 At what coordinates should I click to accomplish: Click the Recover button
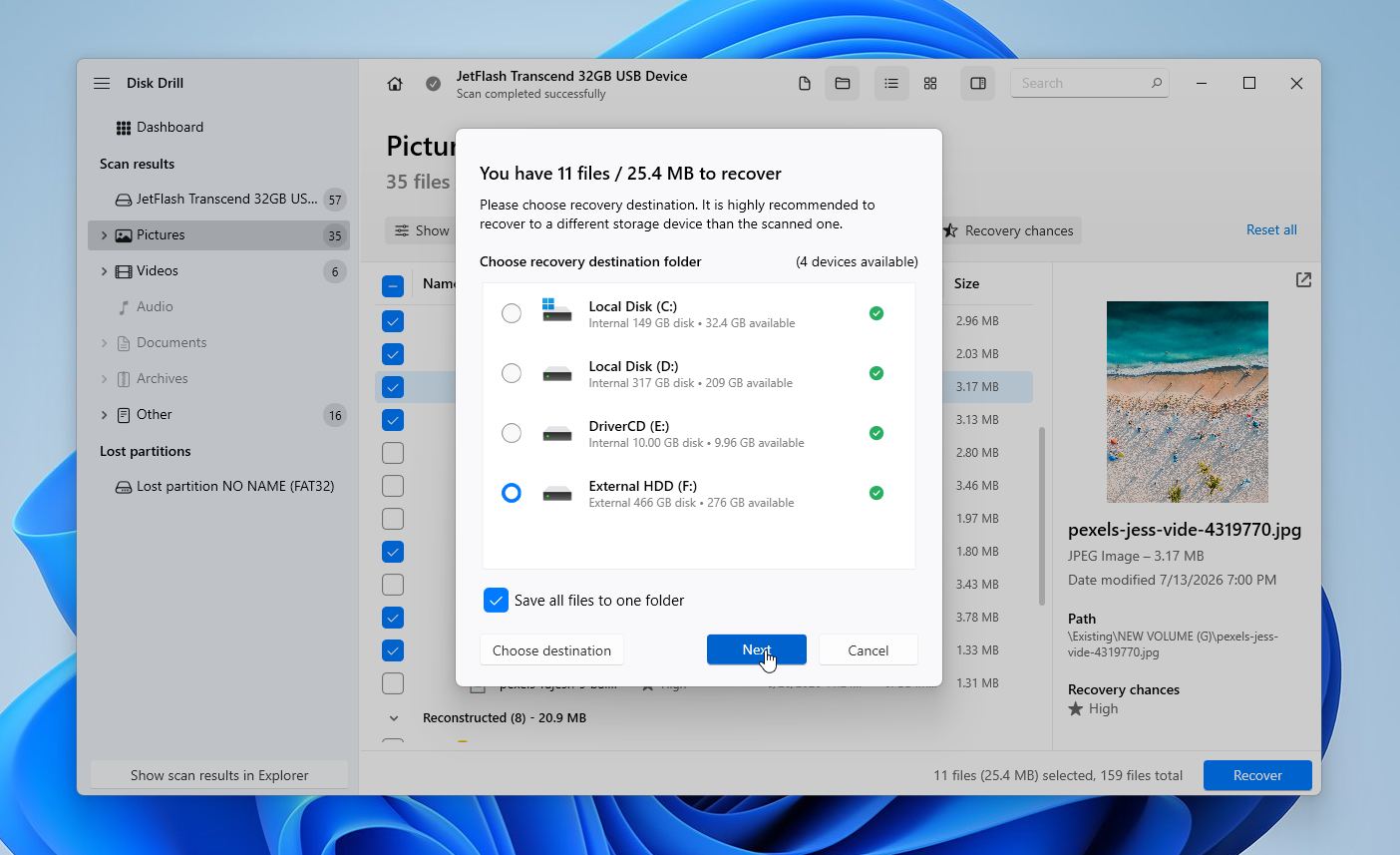(1257, 775)
